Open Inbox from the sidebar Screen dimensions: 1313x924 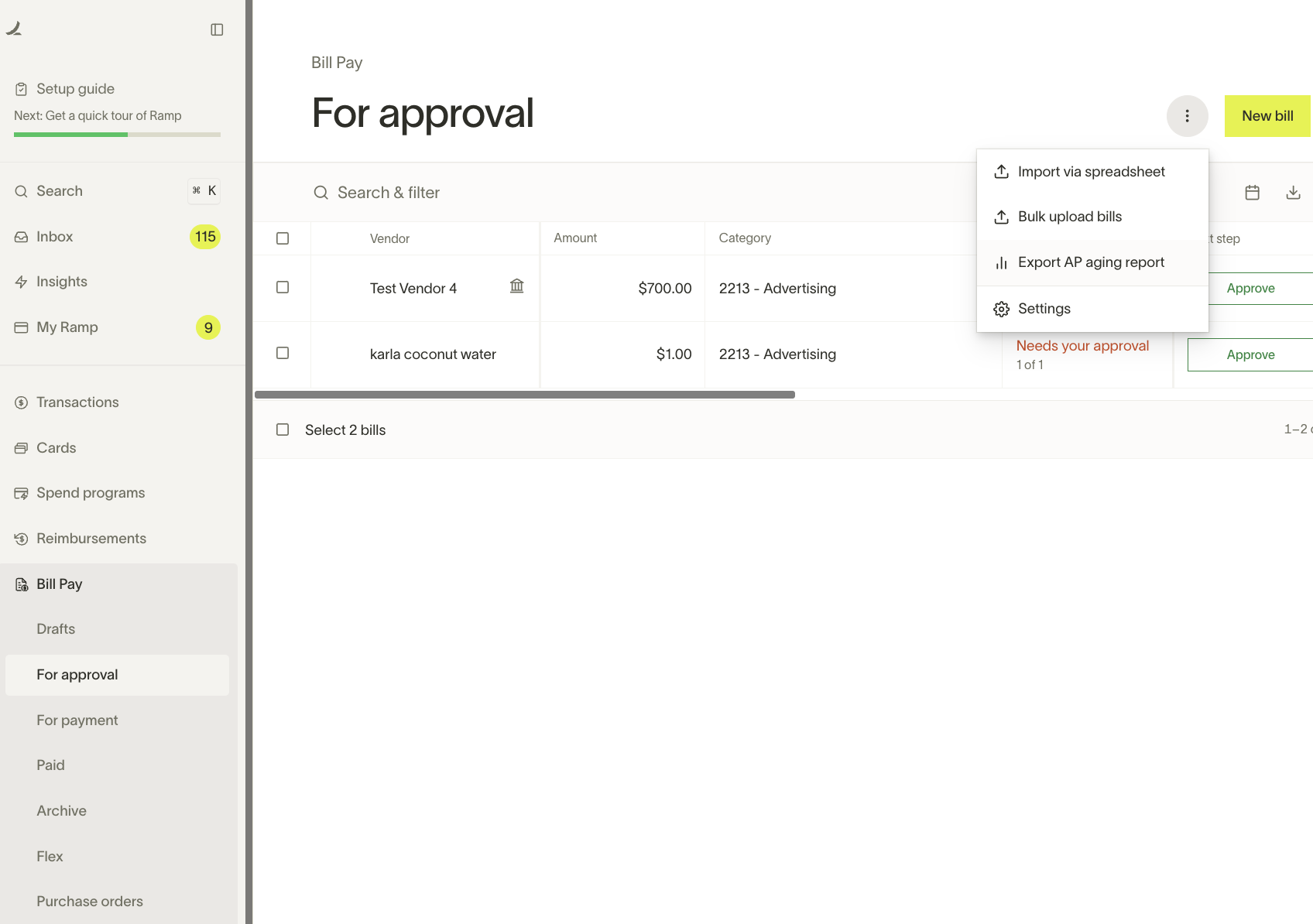(54, 237)
